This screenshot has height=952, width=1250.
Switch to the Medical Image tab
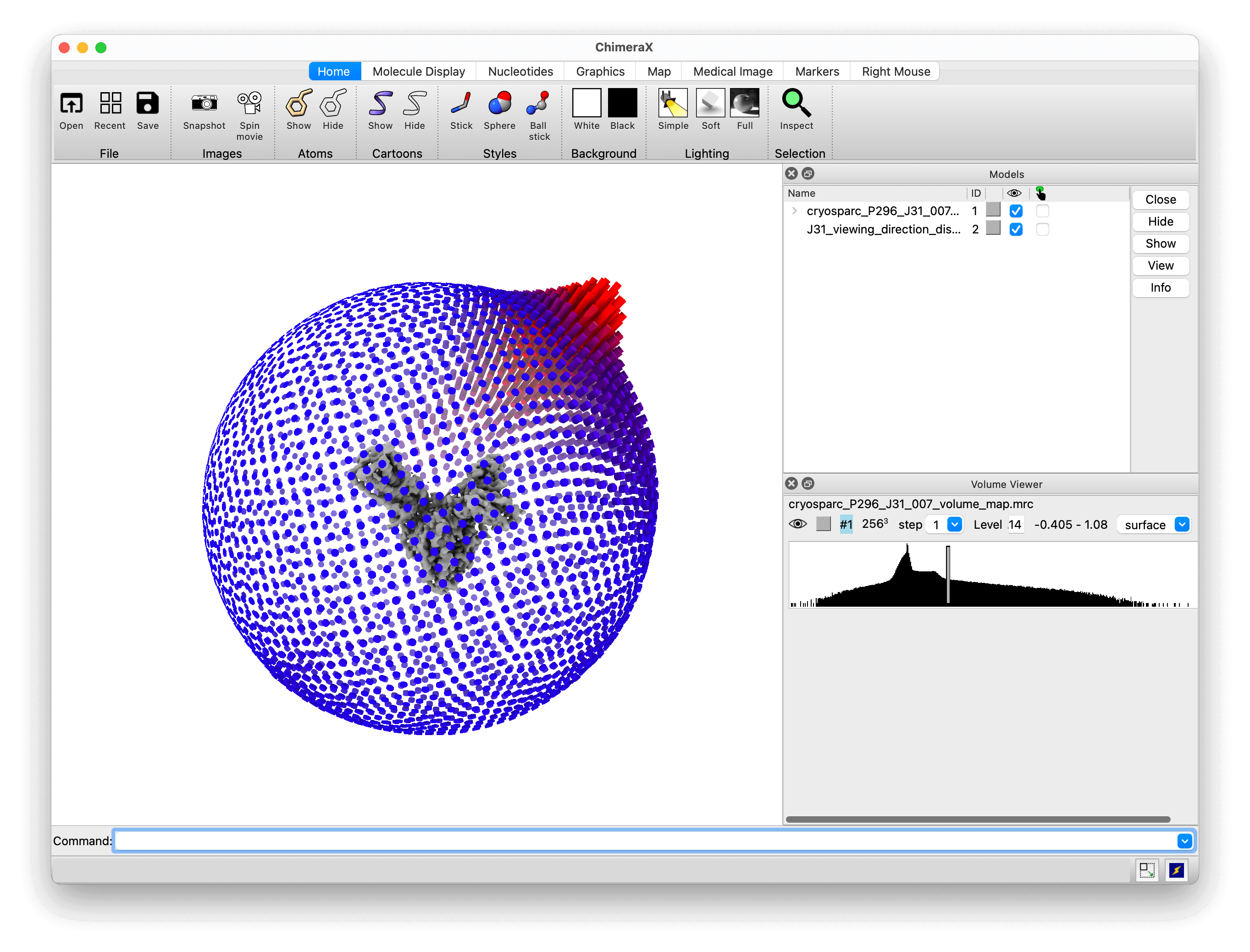[733, 72]
